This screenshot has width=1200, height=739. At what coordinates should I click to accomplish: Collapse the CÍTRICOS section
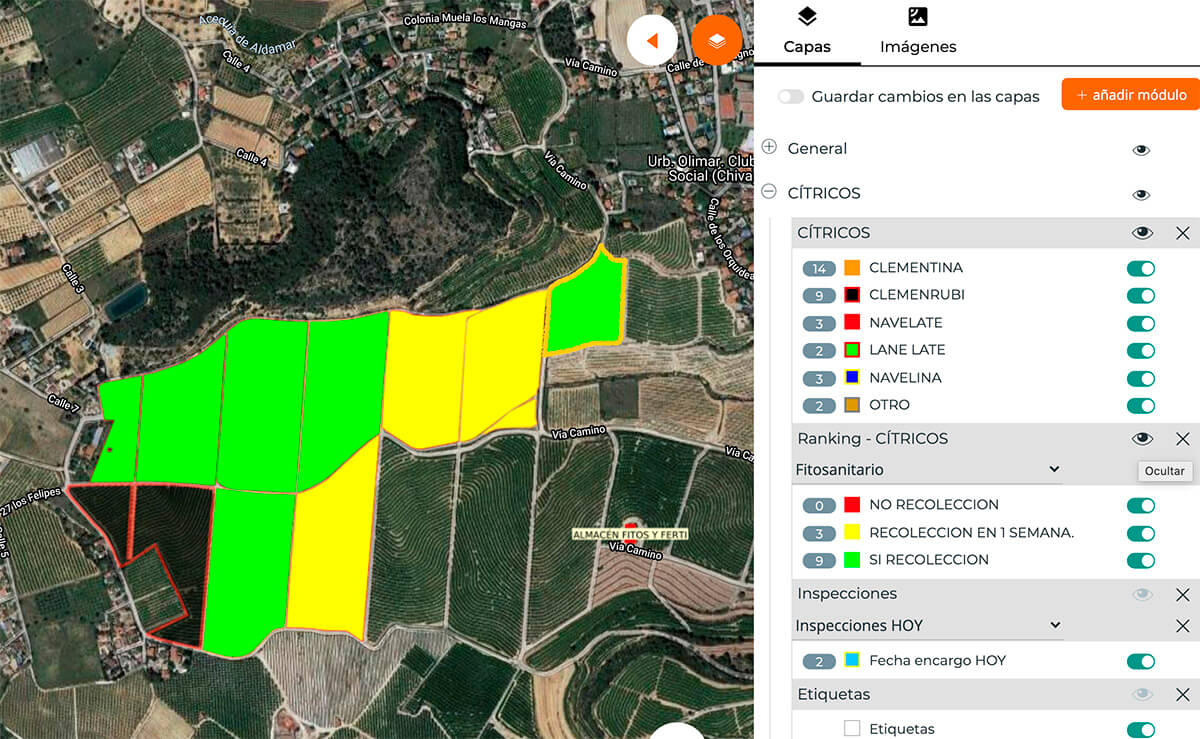point(769,190)
